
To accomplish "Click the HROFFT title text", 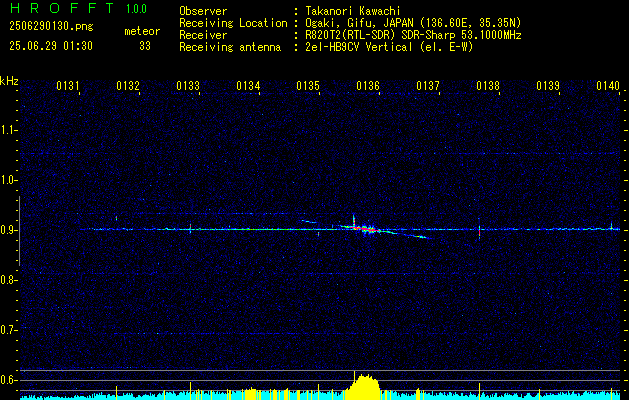I will click(x=62, y=8).
